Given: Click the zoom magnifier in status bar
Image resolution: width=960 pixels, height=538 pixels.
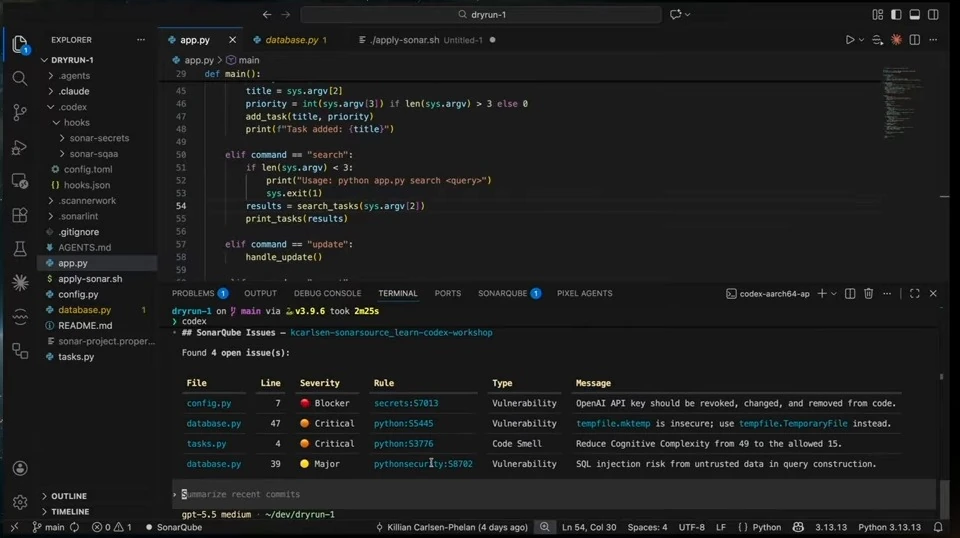Looking at the screenshot, I should [x=544, y=527].
